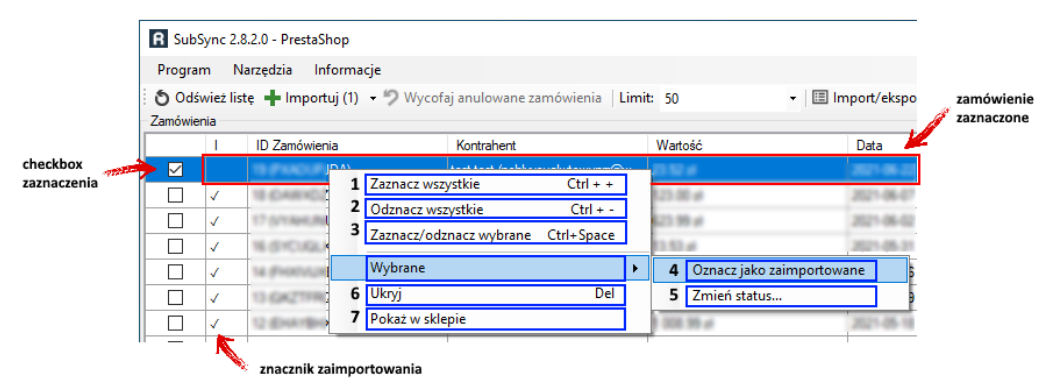
Task: Open the Narzędzia menu
Action: point(263,70)
